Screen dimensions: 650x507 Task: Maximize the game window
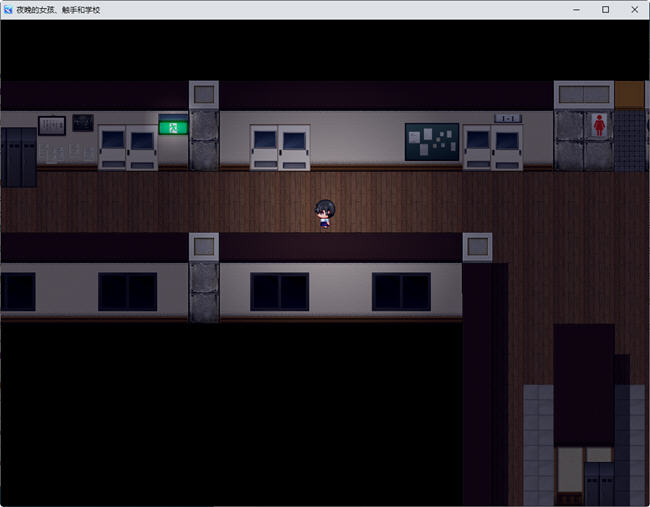click(x=605, y=9)
